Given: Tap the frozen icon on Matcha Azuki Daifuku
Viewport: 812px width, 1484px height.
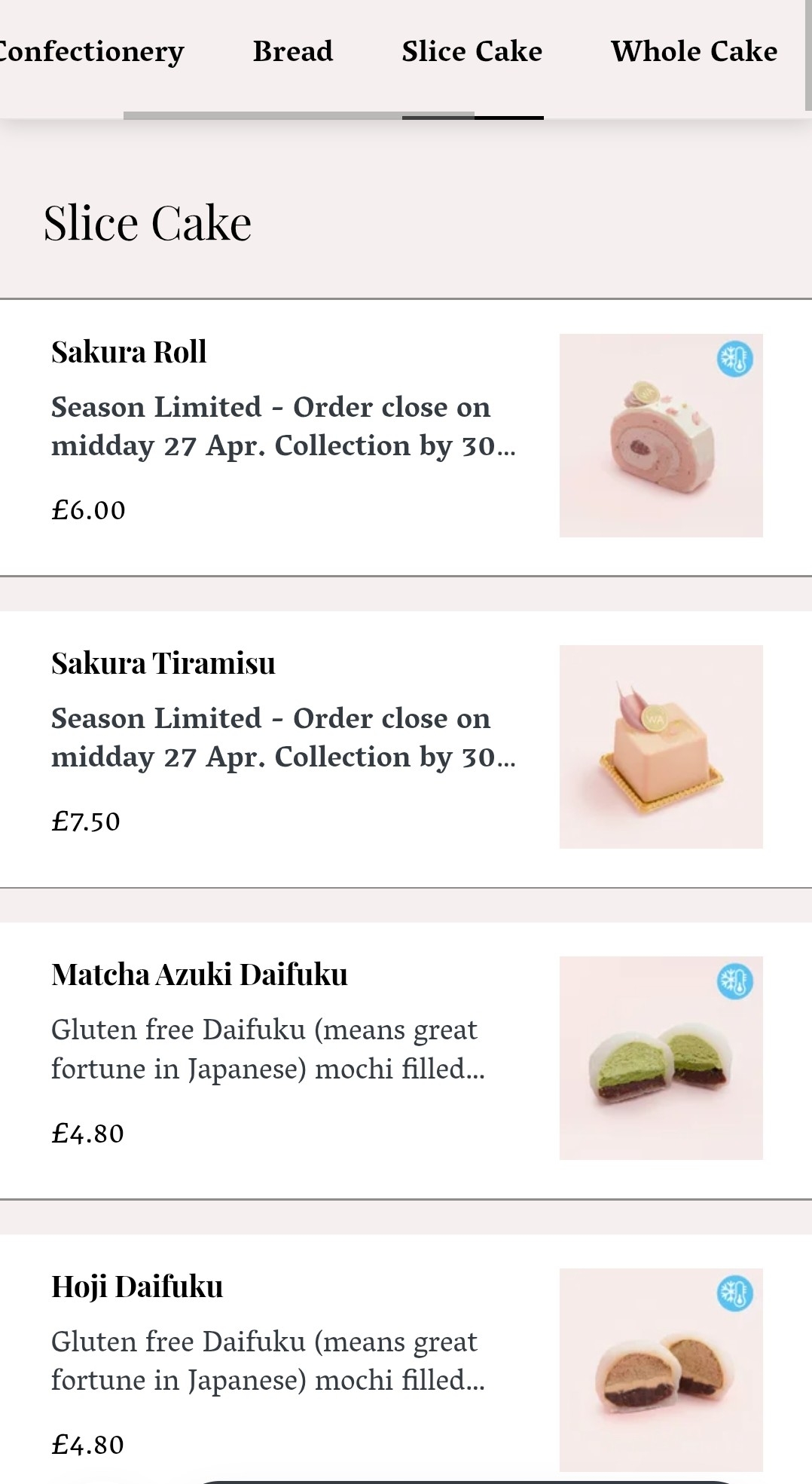Looking at the screenshot, I should [734, 982].
